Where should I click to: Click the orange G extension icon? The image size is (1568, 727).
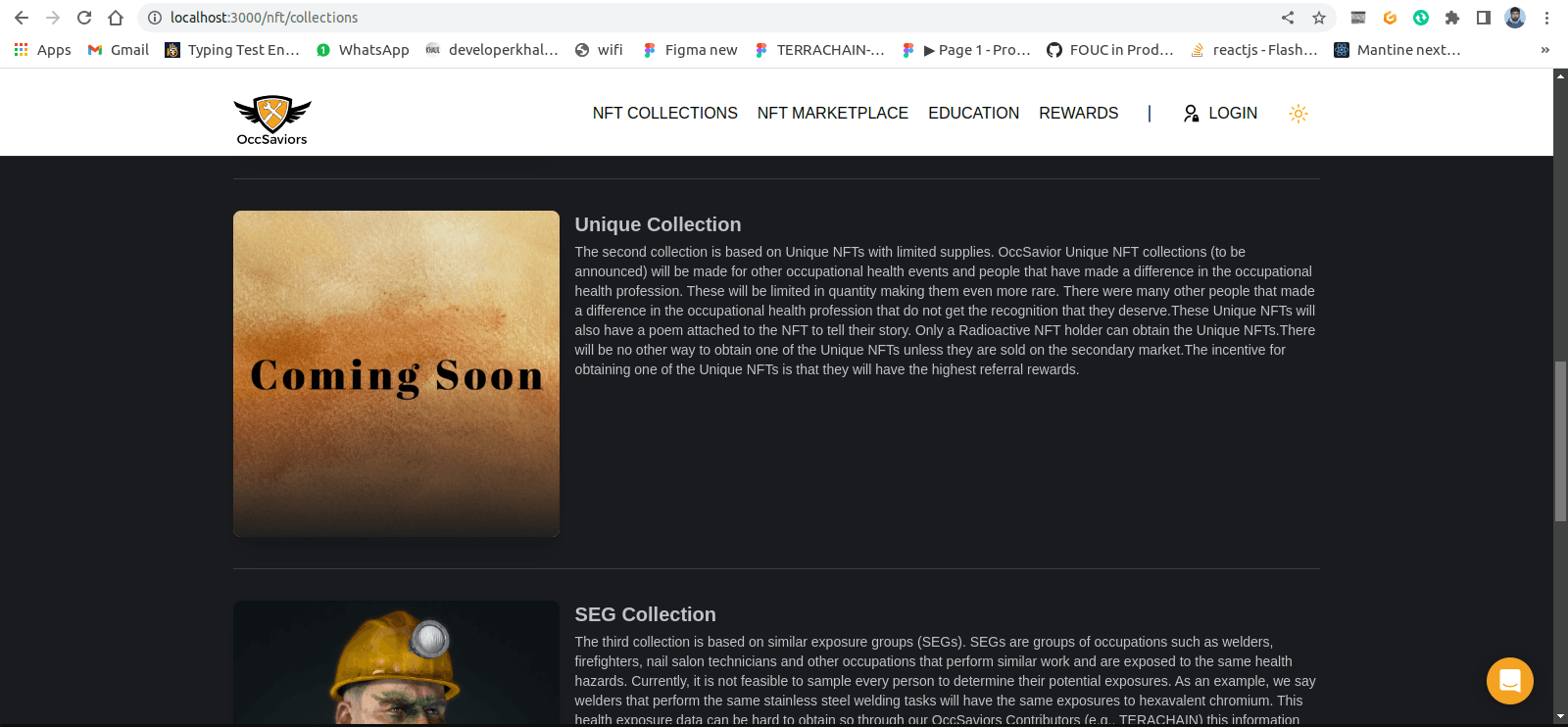coord(1390,18)
